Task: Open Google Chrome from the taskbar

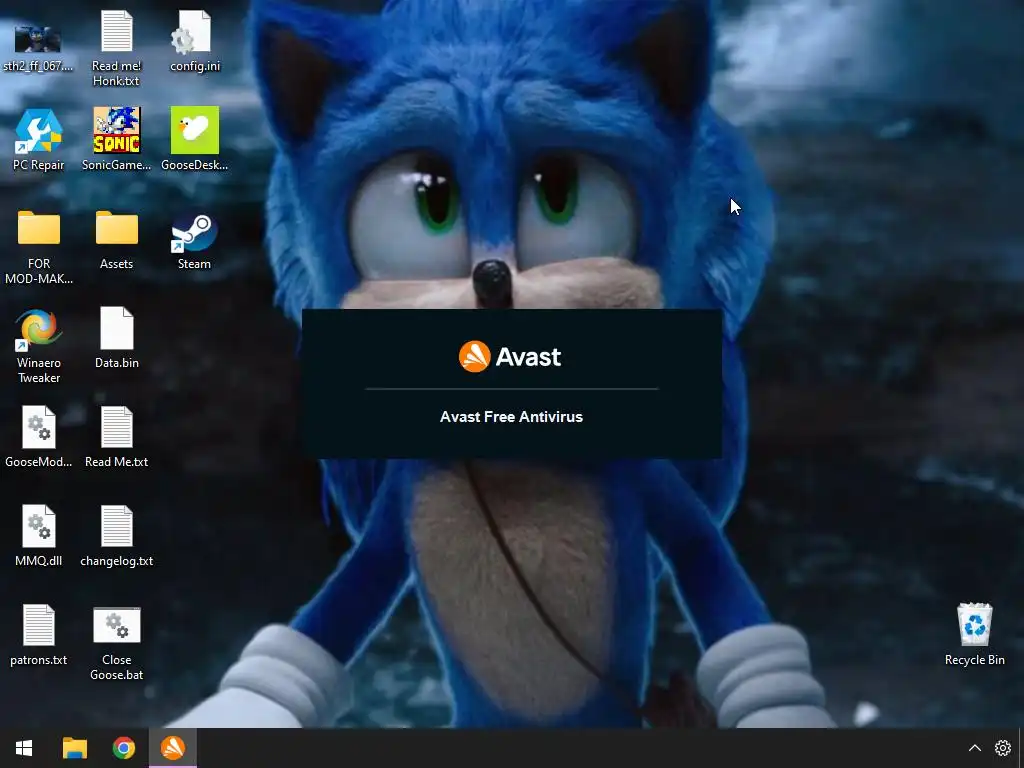Action: [x=123, y=748]
